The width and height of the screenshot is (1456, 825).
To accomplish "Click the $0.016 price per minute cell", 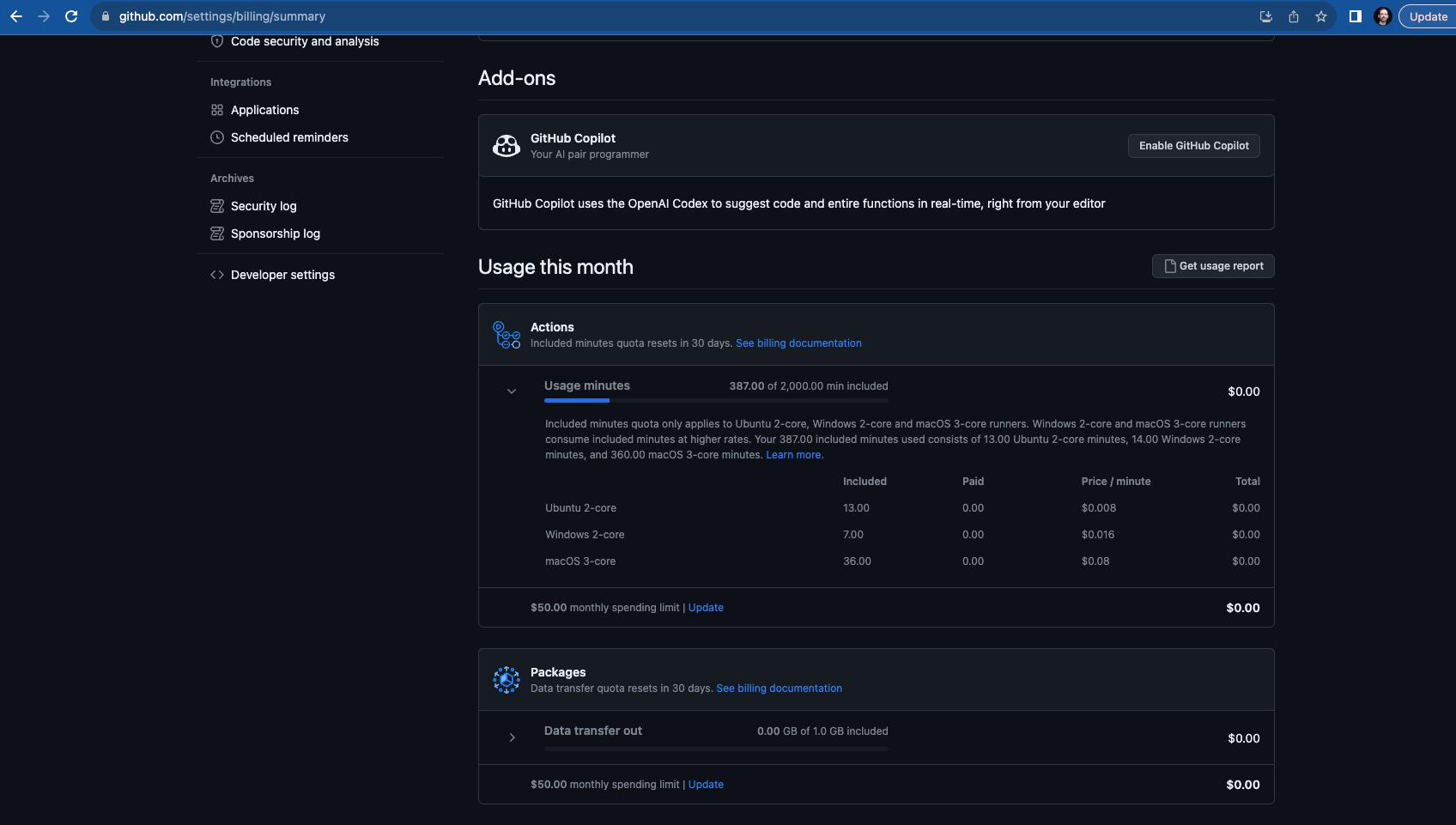I will pyautogui.click(x=1098, y=535).
